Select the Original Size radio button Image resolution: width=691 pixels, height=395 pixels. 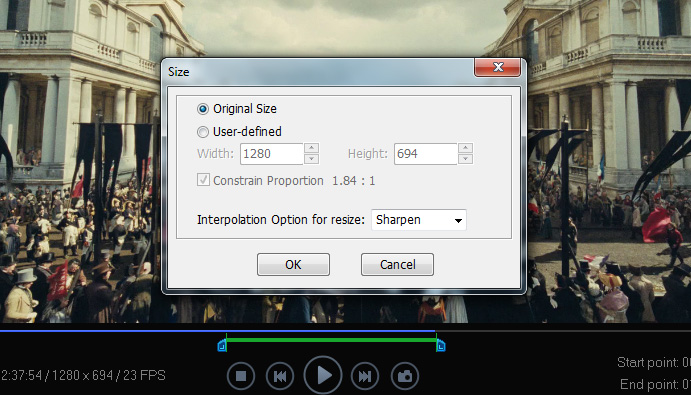click(x=203, y=109)
